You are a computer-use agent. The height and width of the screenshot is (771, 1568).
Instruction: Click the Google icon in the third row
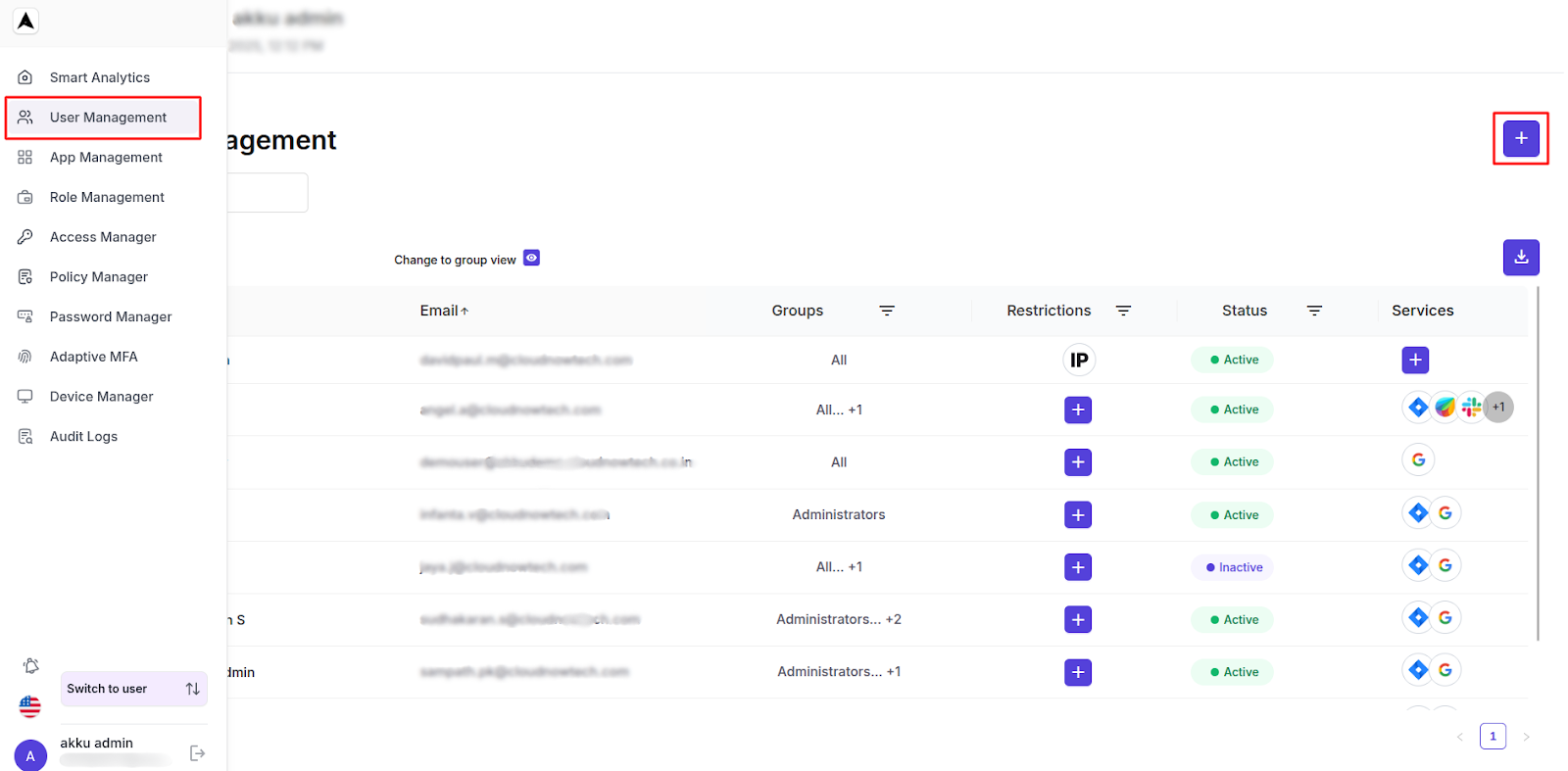point(1418,459)
